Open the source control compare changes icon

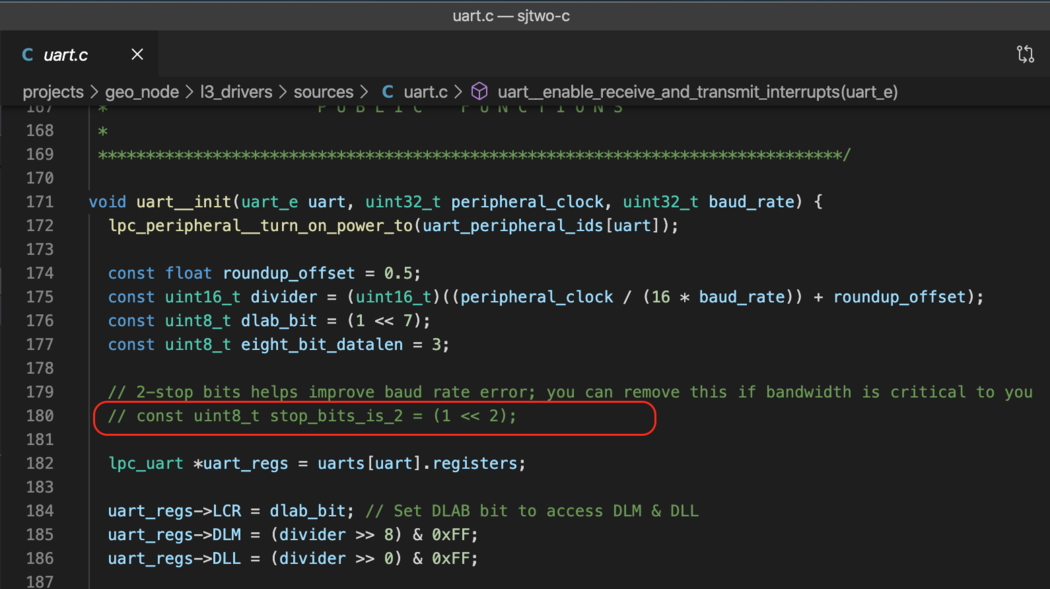click(x=1025, y=54)
